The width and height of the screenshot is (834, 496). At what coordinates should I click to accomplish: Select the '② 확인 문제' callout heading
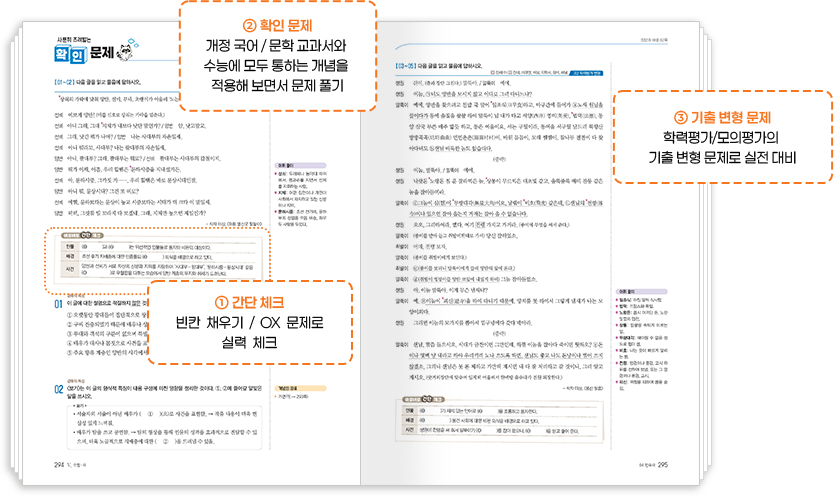pos(277,26)
